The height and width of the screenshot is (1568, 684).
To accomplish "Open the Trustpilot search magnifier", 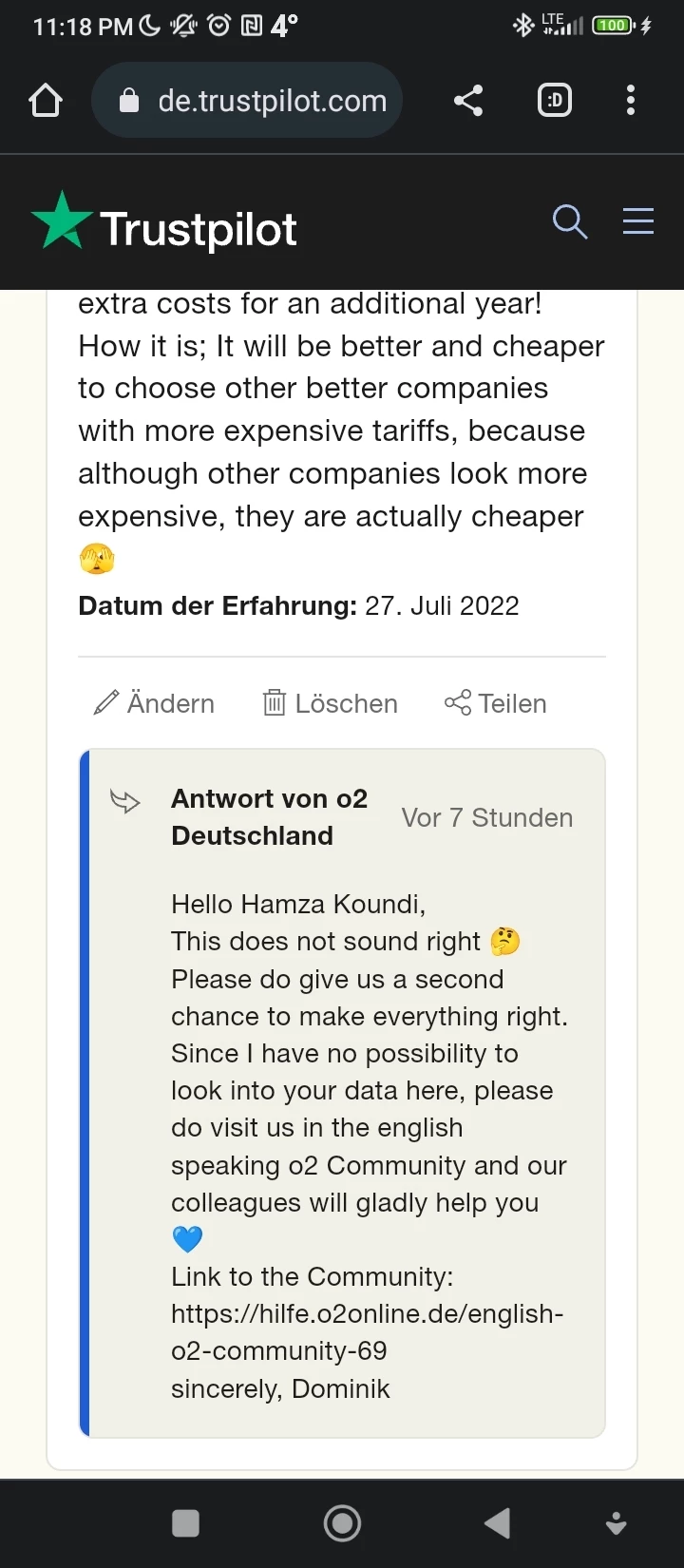I will [x=570, y=221].
